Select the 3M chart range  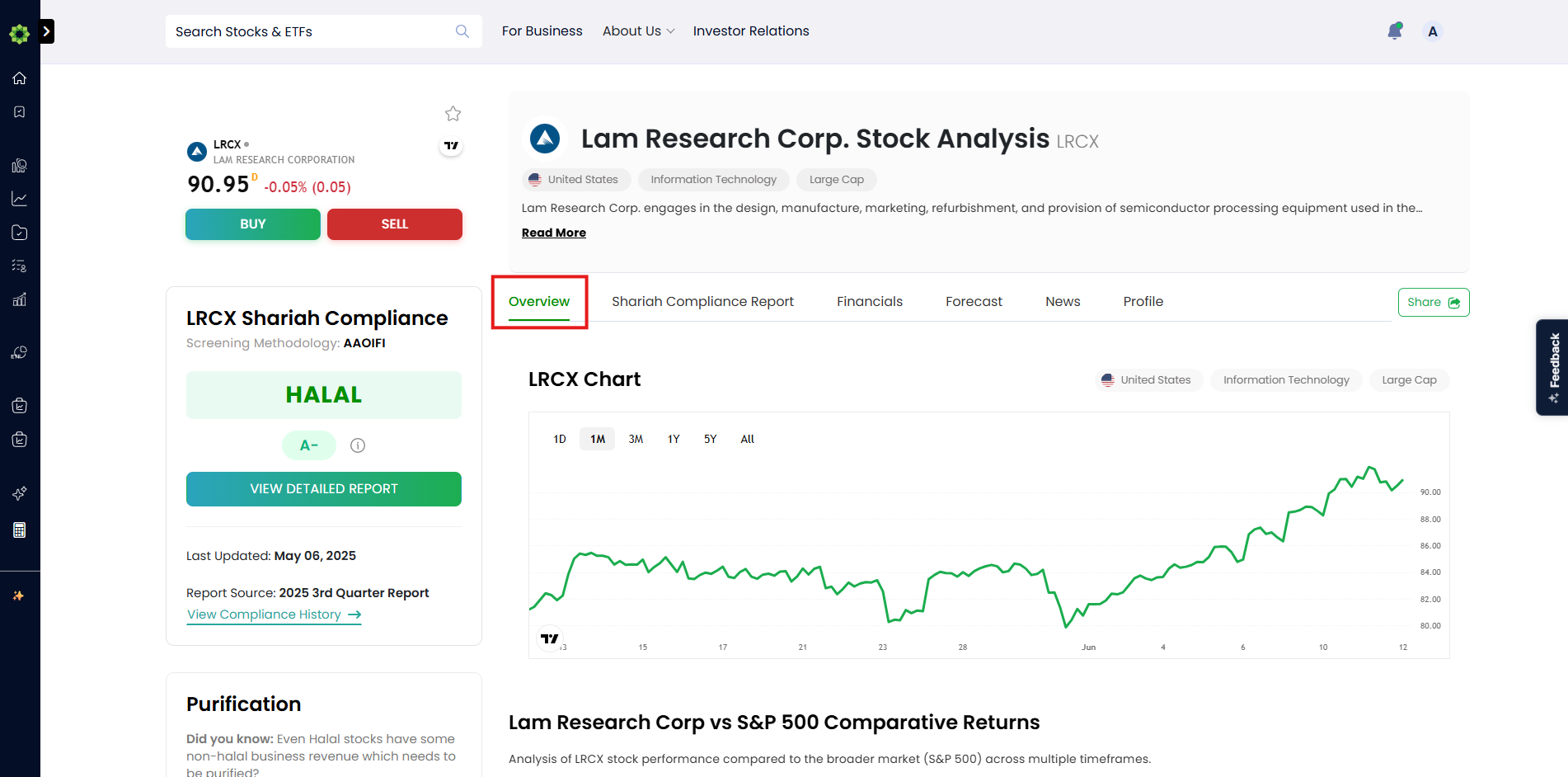point(636,439)
